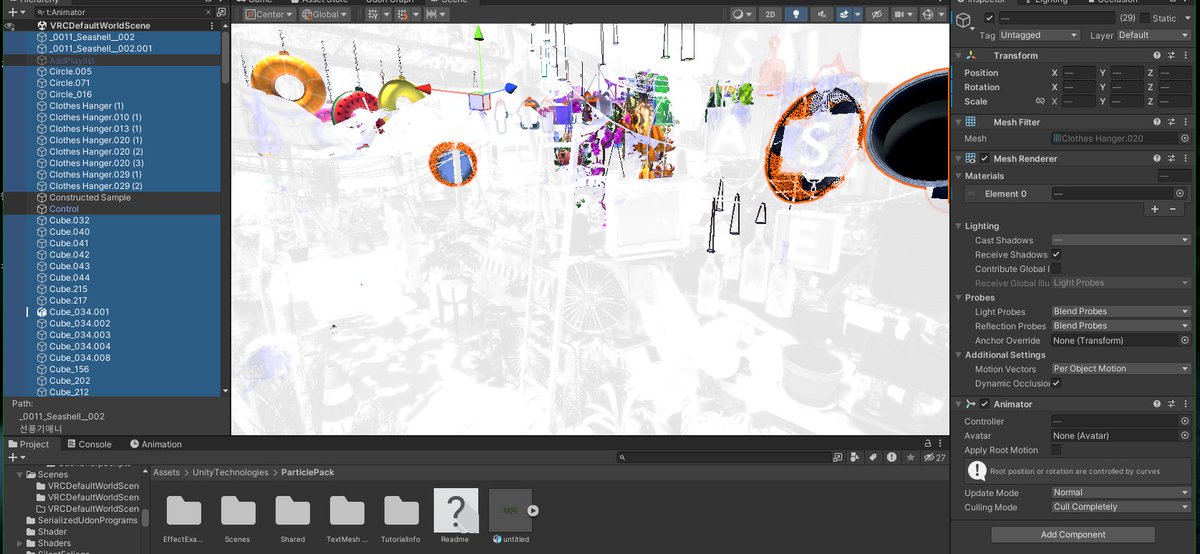
Task: Open Cast Shadows dropdown
Action: pos(1121,240)
